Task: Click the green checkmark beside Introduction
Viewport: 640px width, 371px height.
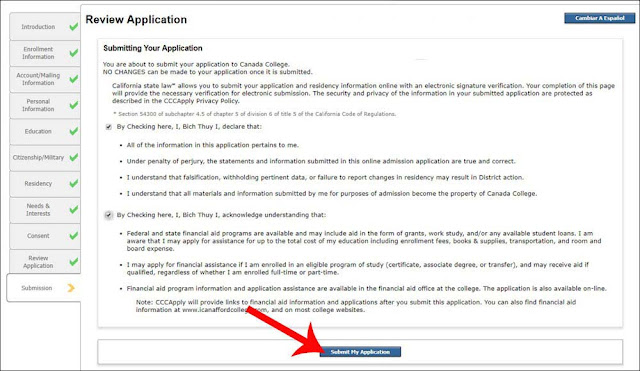Action: point(73,27)
